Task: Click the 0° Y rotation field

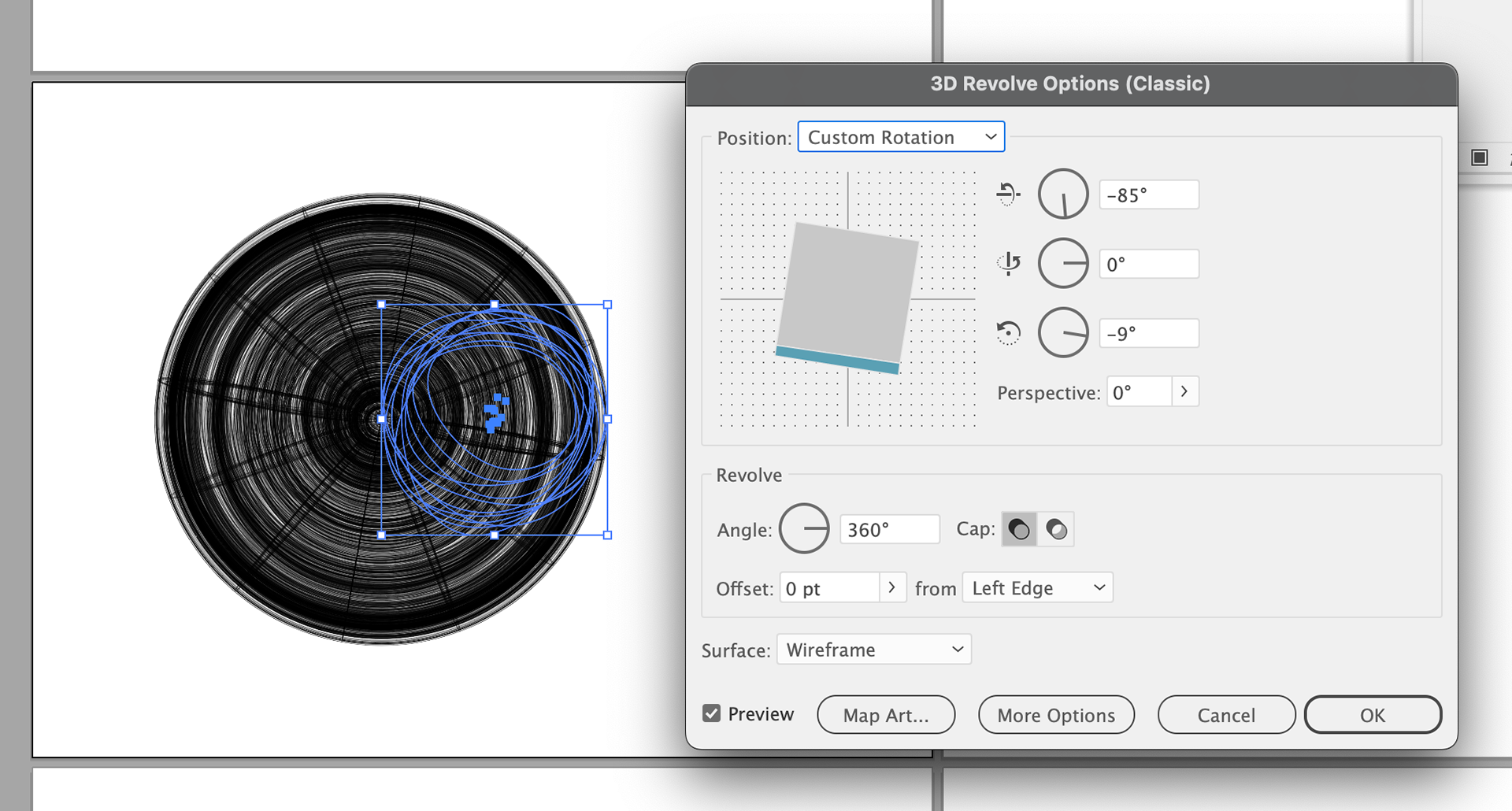Action: point(1149,264)
